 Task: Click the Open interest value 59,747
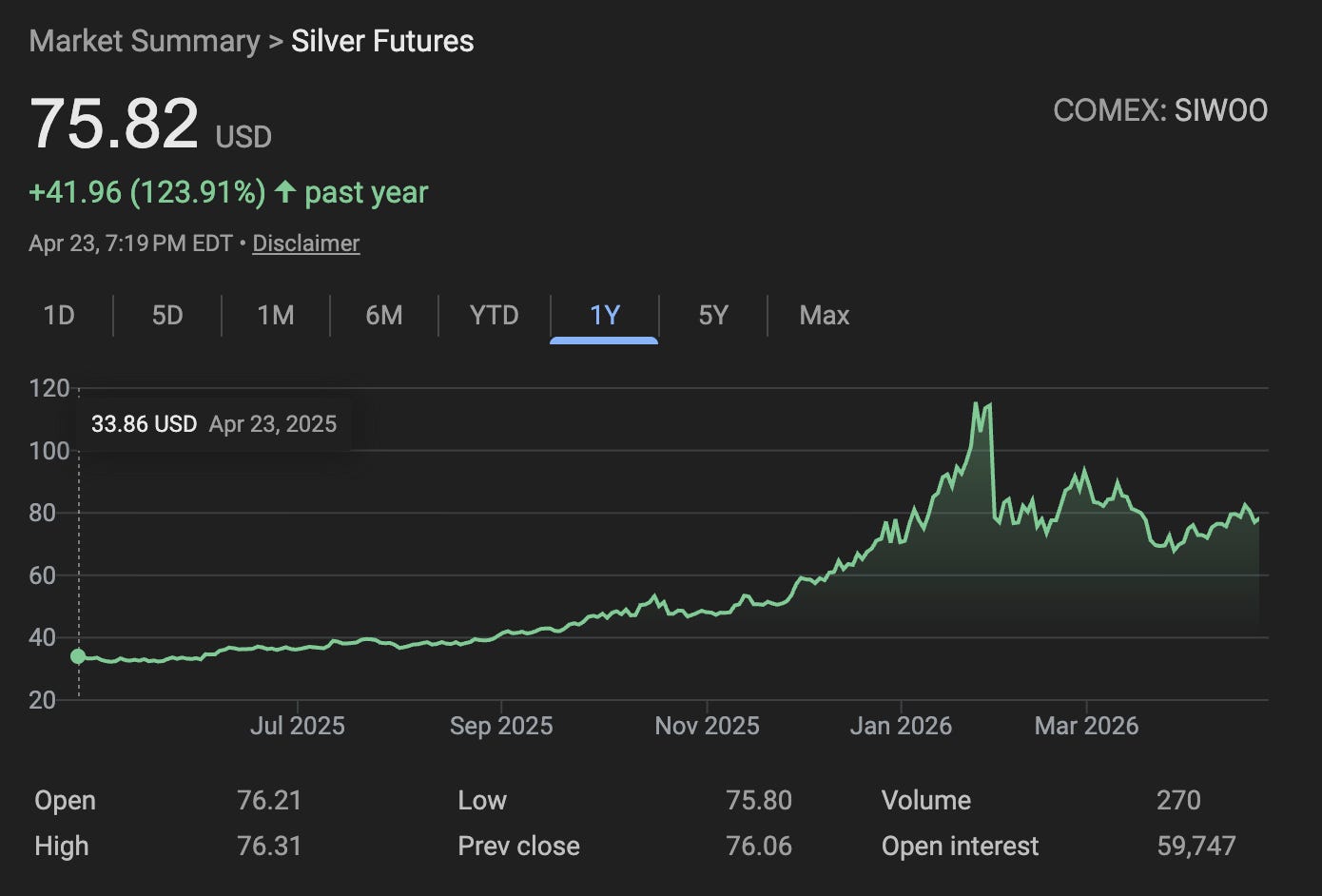[1196, 847]
